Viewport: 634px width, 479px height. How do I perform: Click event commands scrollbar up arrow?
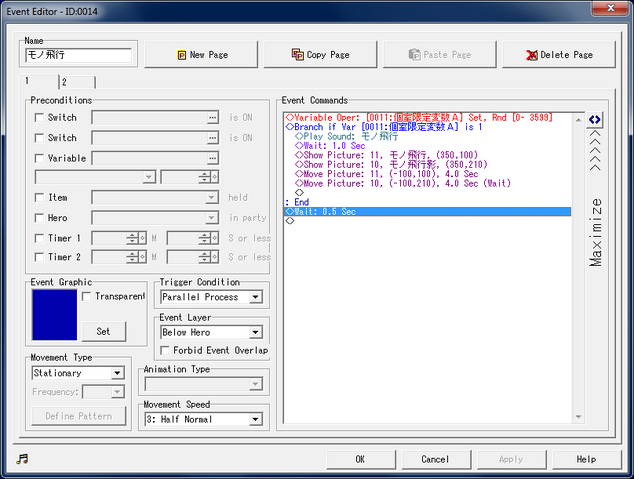point(579,120)
